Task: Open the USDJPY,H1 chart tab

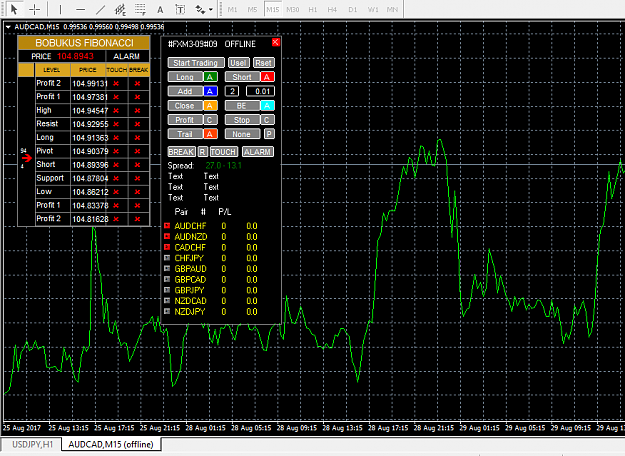Action: click(32, 444)
